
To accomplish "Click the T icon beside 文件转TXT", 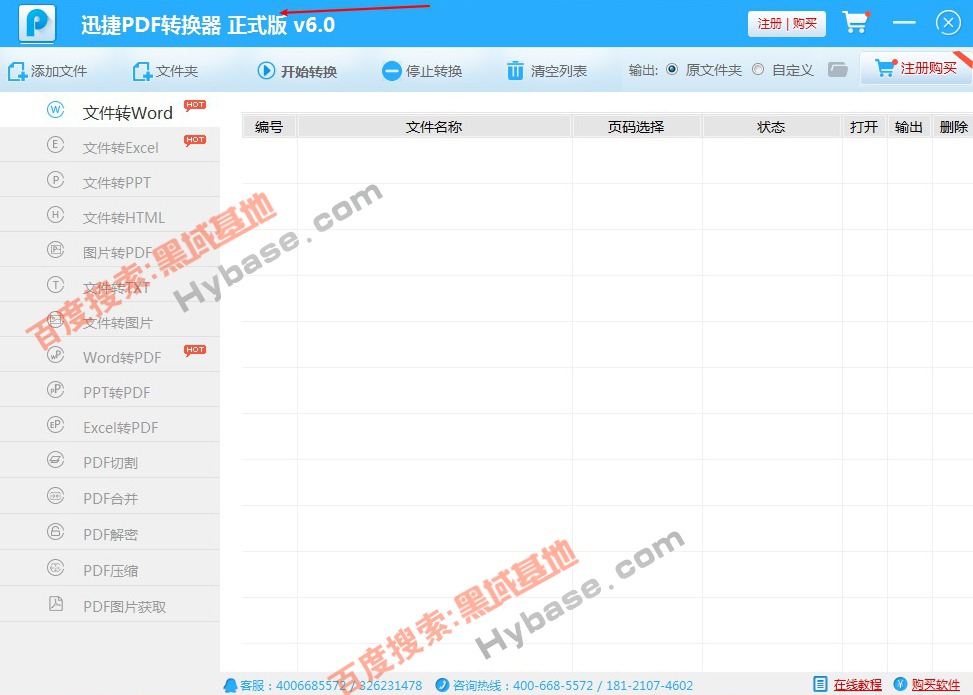I will (55, 284).
